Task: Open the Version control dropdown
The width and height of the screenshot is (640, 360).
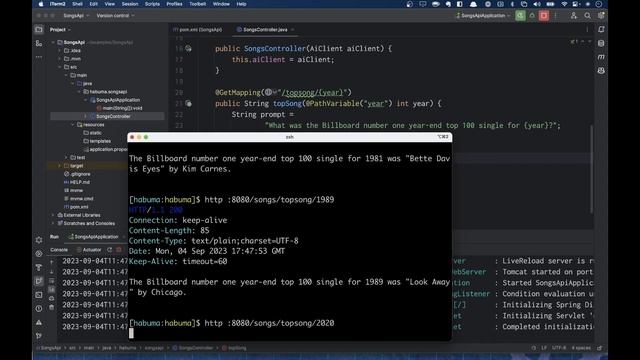Action: click(x=116, y=16)
